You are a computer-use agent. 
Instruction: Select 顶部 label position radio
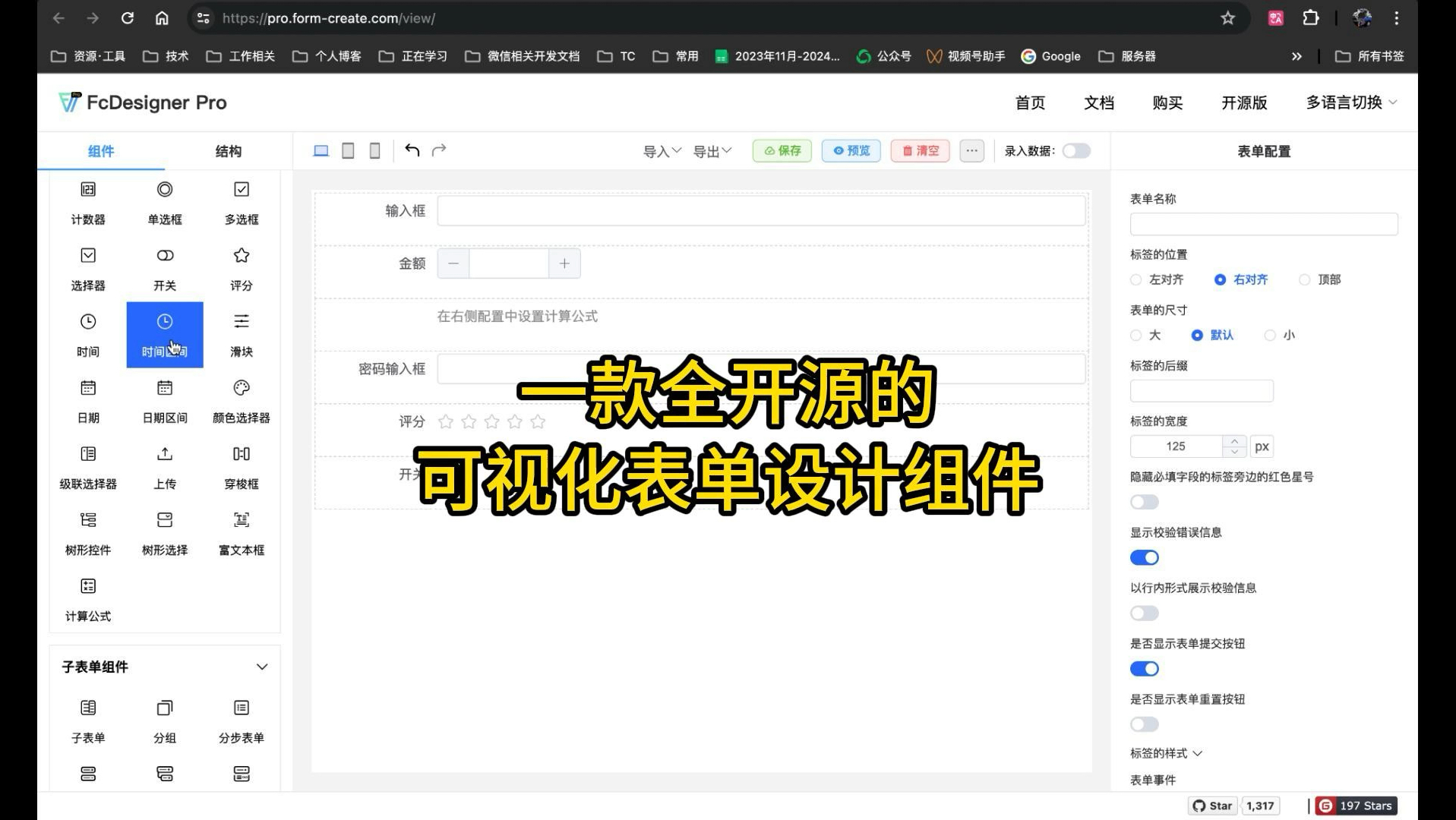(1320, 279)
